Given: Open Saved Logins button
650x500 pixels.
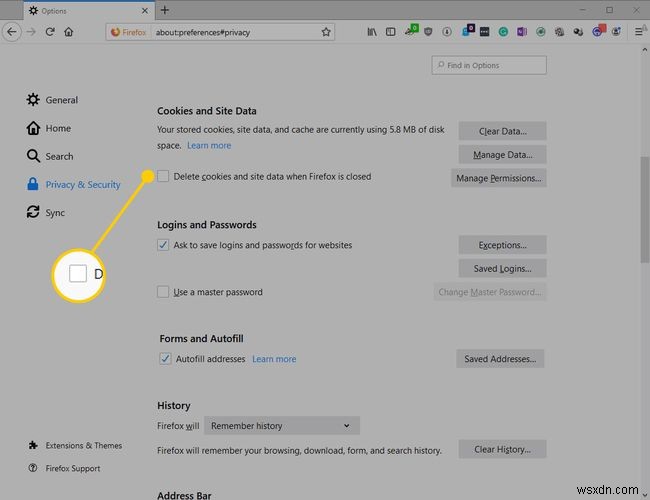Looking at the screenshot, I should [502, 269].
